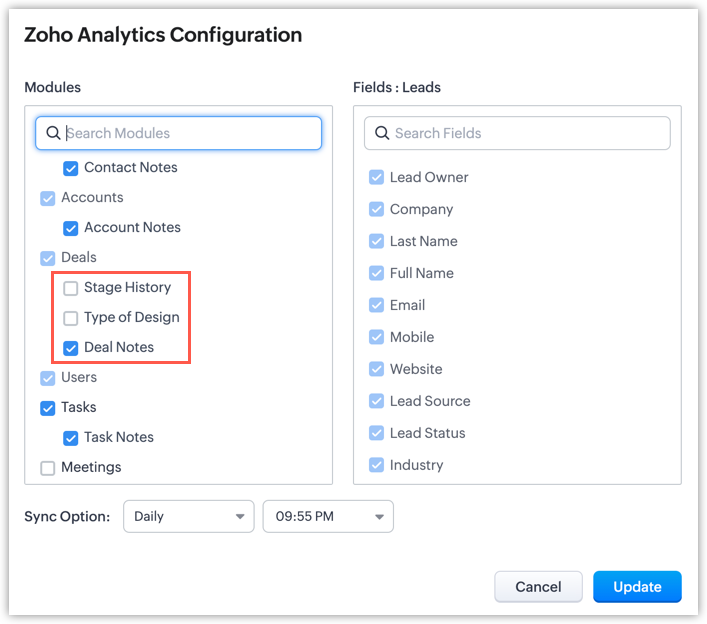Select the Accounts module in list
This screenshot has width=707, height=624.
coord(92,198)
